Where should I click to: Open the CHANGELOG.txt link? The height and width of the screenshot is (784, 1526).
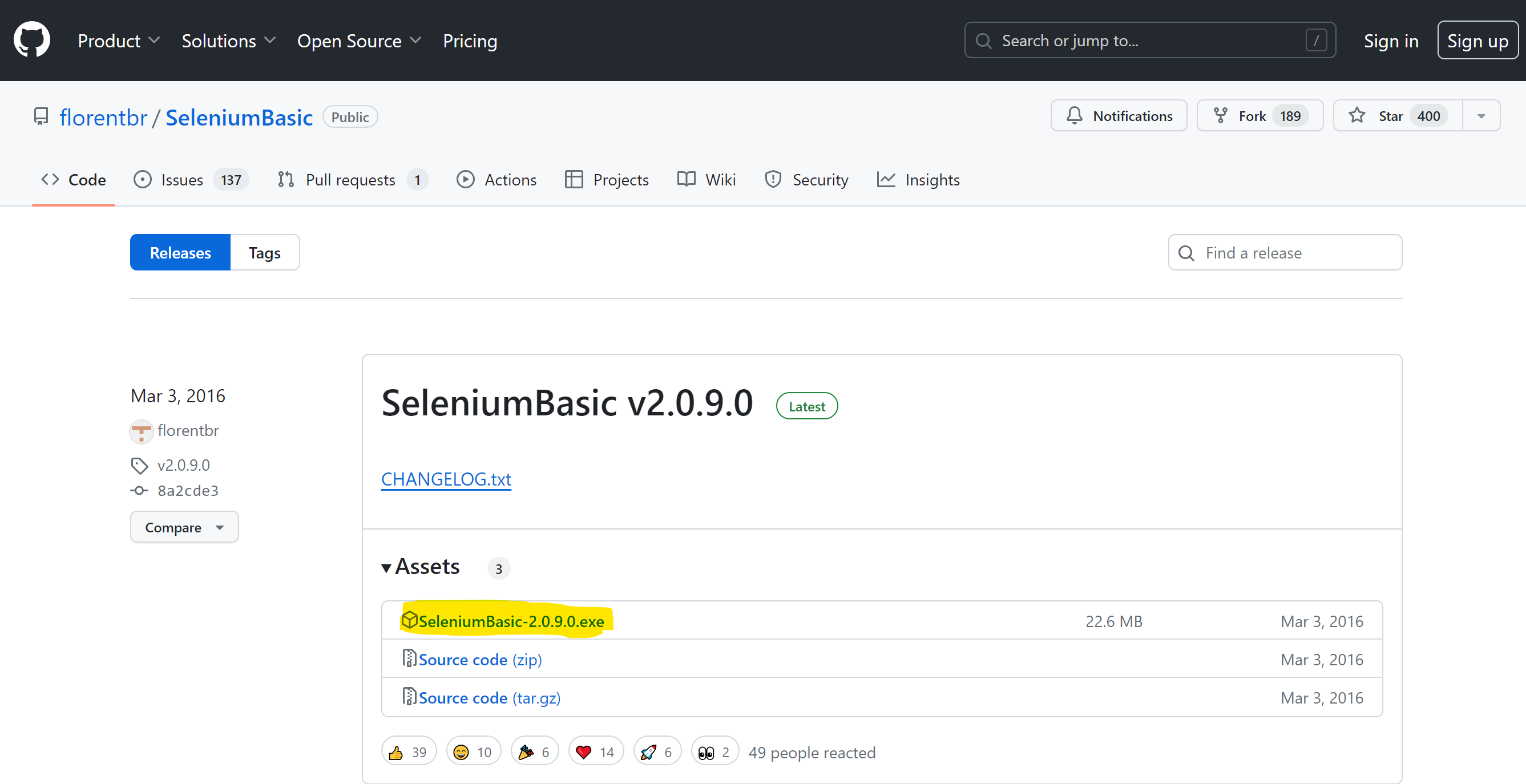[446, 479]
